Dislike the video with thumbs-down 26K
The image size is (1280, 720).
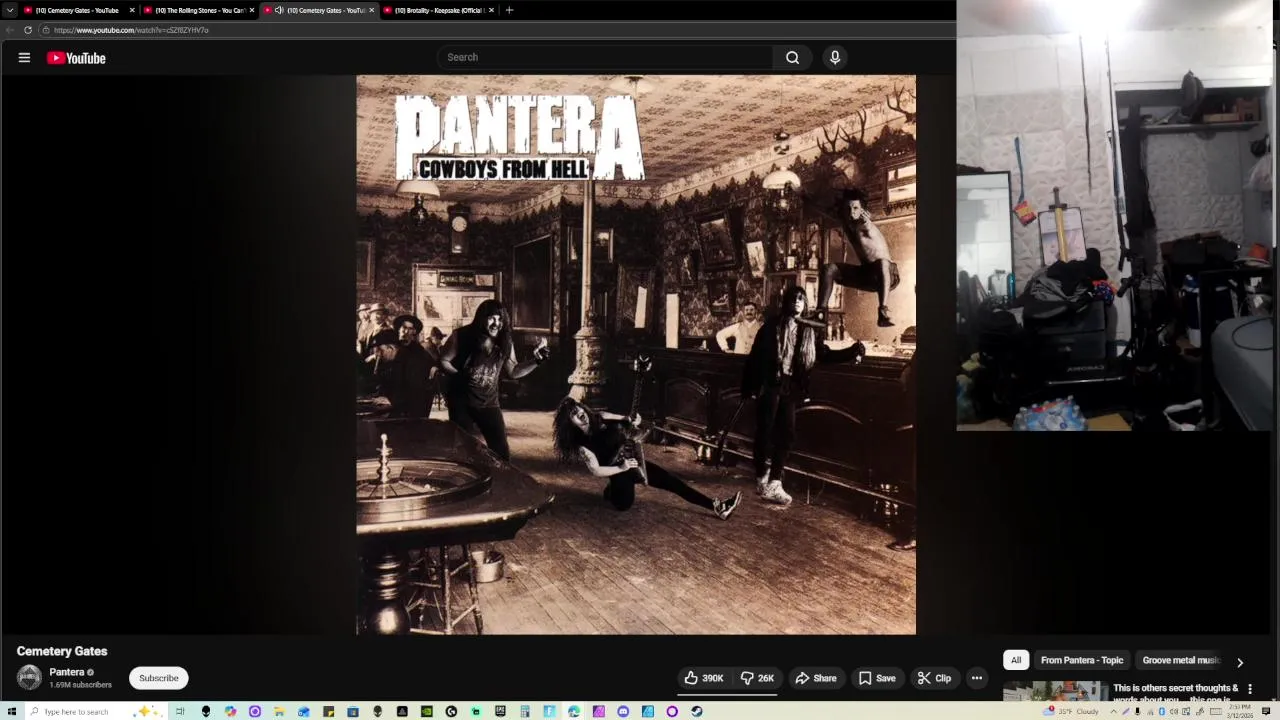click(x=757, y=678)
